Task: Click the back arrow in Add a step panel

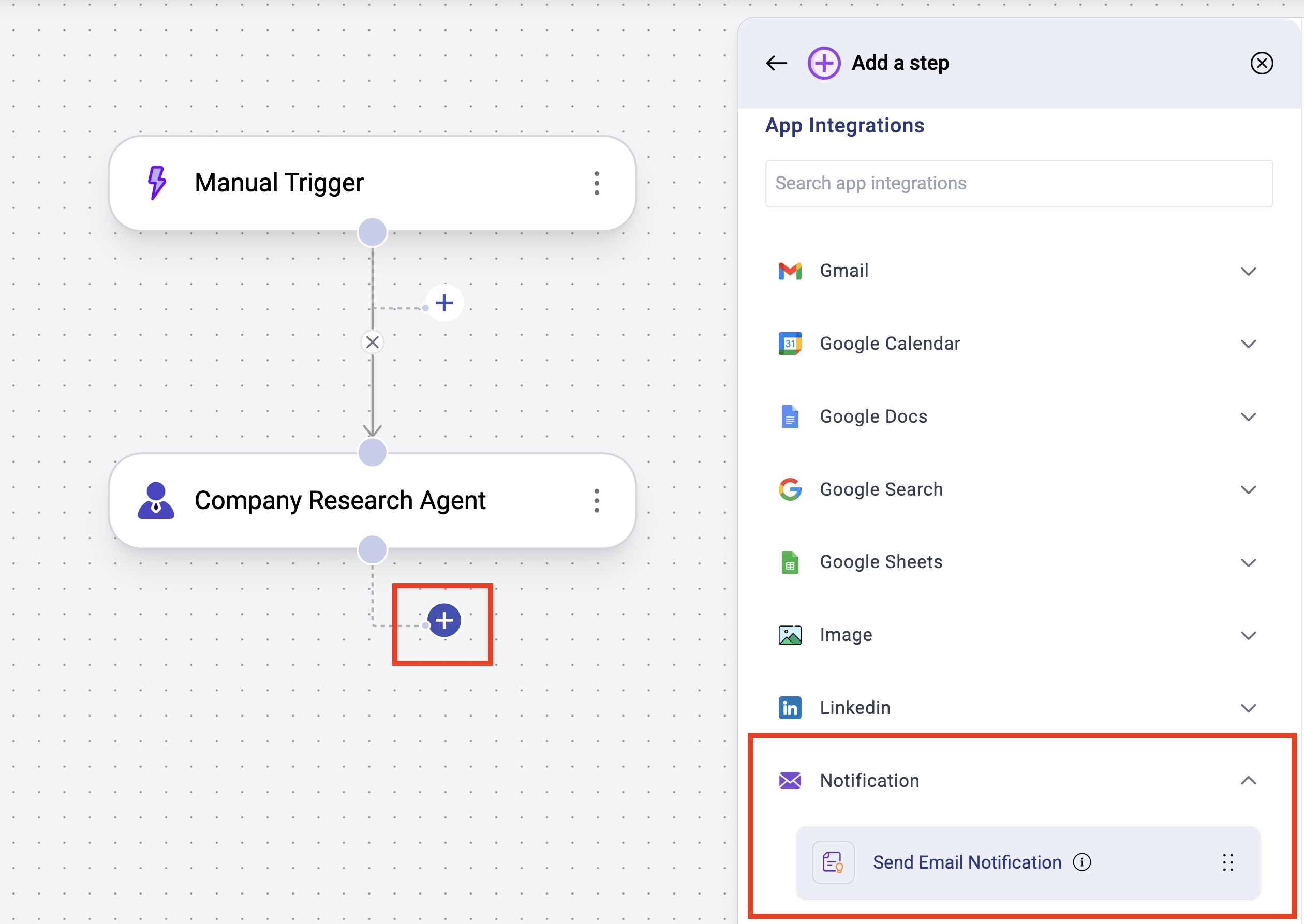Action: tap(776, 63)
